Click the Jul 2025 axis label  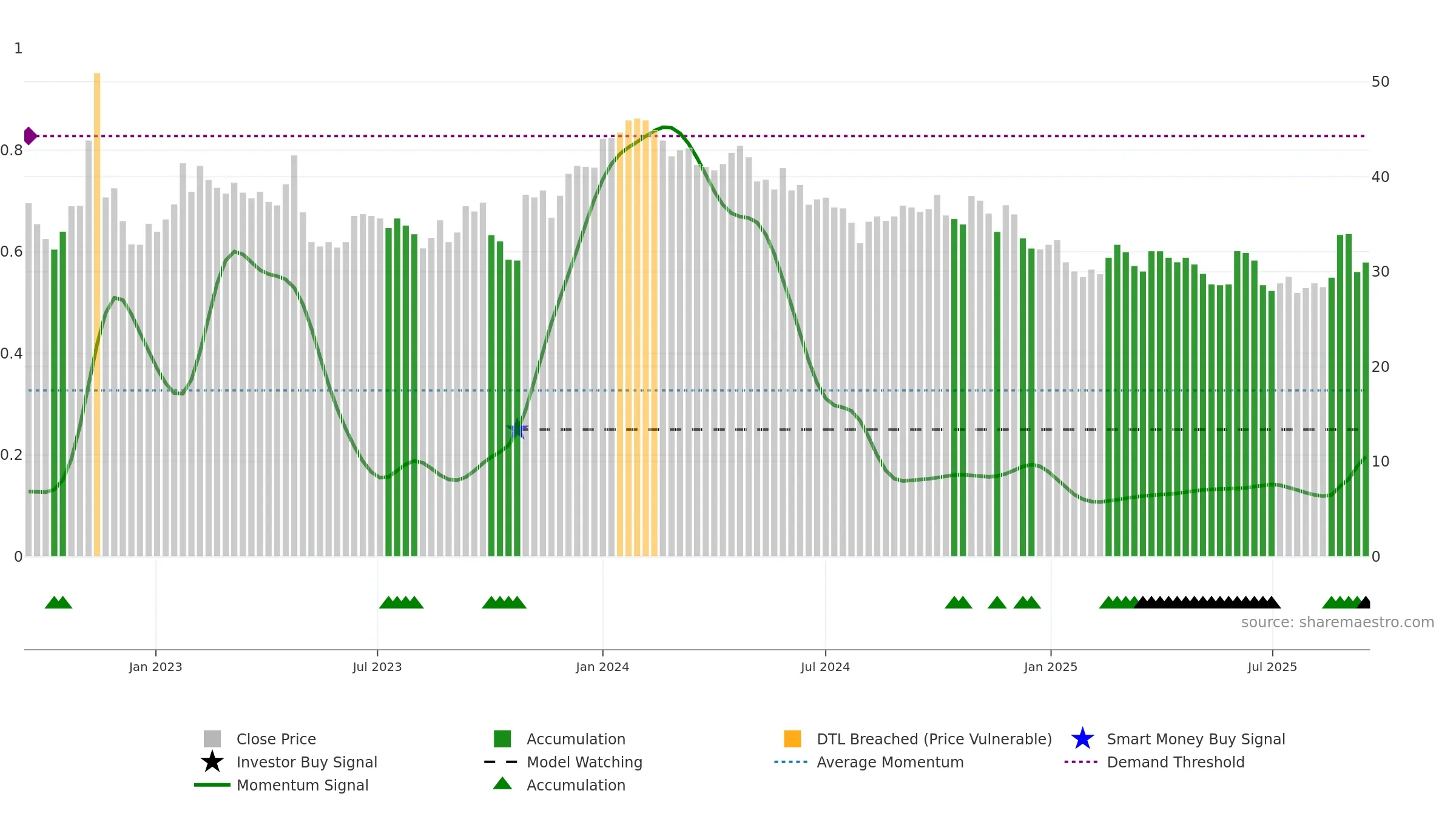click(x=1272, y=667)
